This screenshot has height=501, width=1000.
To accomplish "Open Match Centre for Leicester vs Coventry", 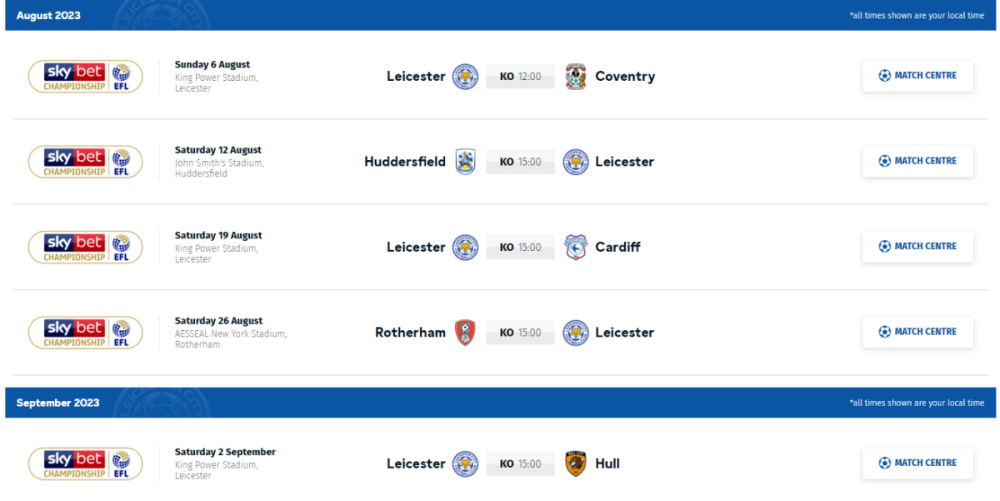I will 917,76.
